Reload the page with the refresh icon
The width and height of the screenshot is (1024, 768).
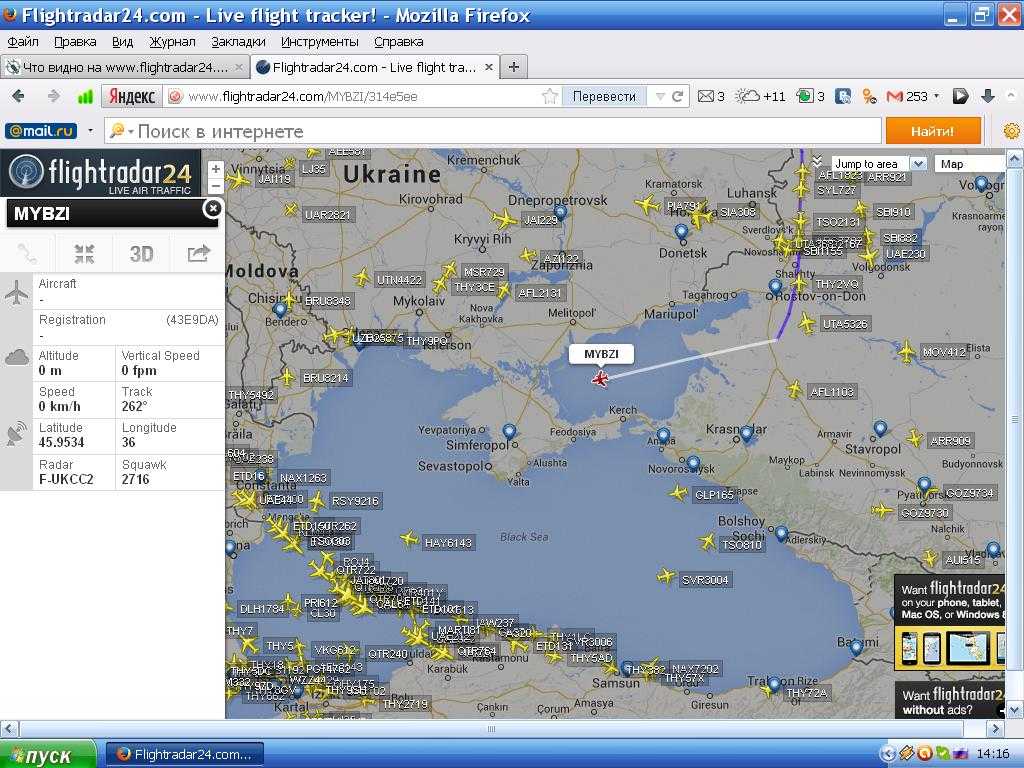678,97
